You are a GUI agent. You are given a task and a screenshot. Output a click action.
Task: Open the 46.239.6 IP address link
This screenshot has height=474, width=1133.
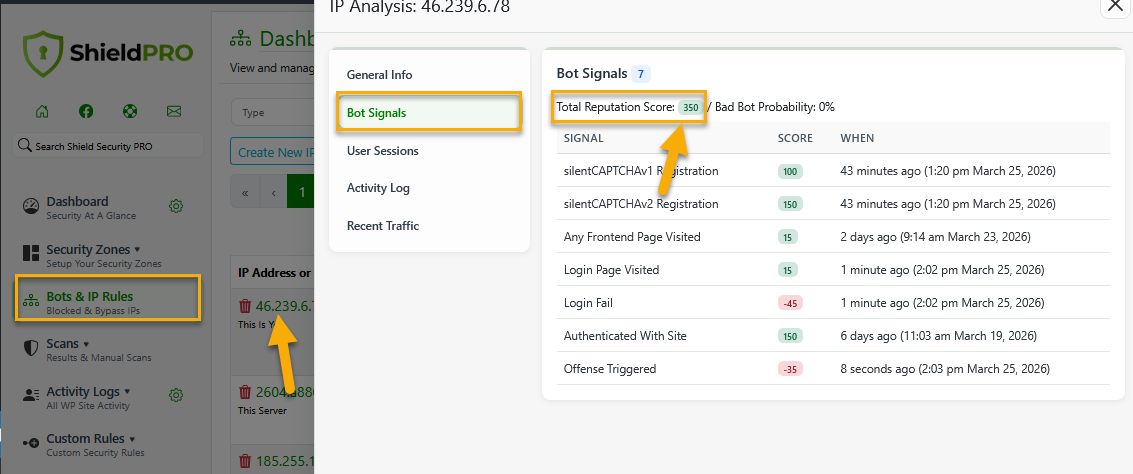[x=285, y=306]
